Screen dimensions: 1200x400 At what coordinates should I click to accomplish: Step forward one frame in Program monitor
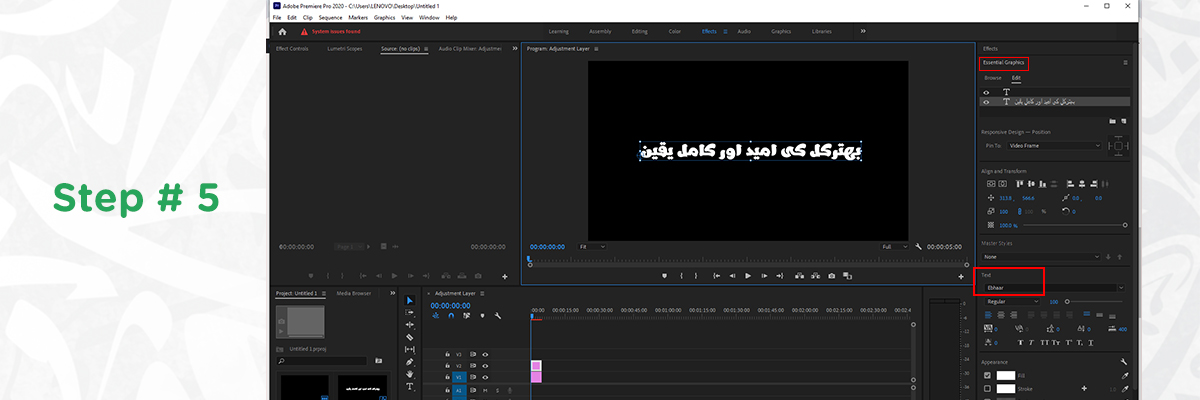765,275
